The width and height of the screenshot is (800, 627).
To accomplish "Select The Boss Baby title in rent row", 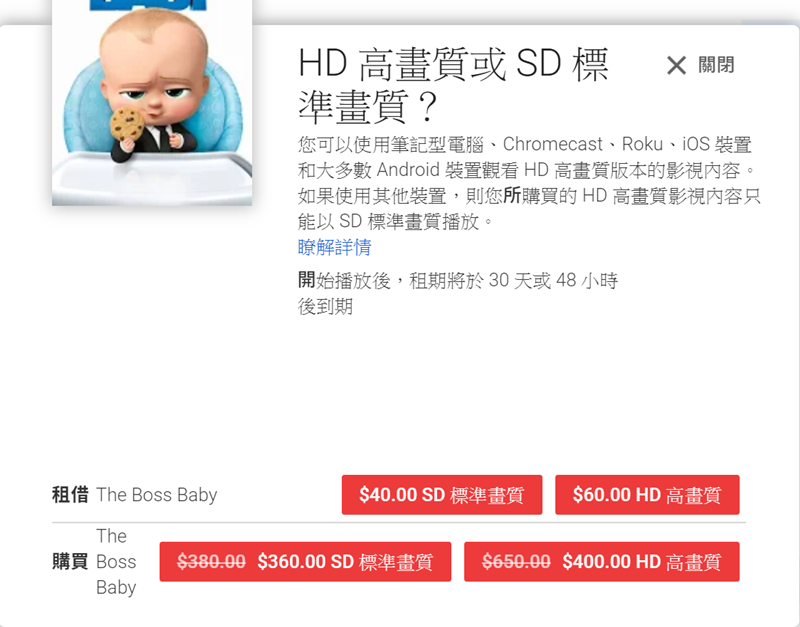I will pos(157,495).
